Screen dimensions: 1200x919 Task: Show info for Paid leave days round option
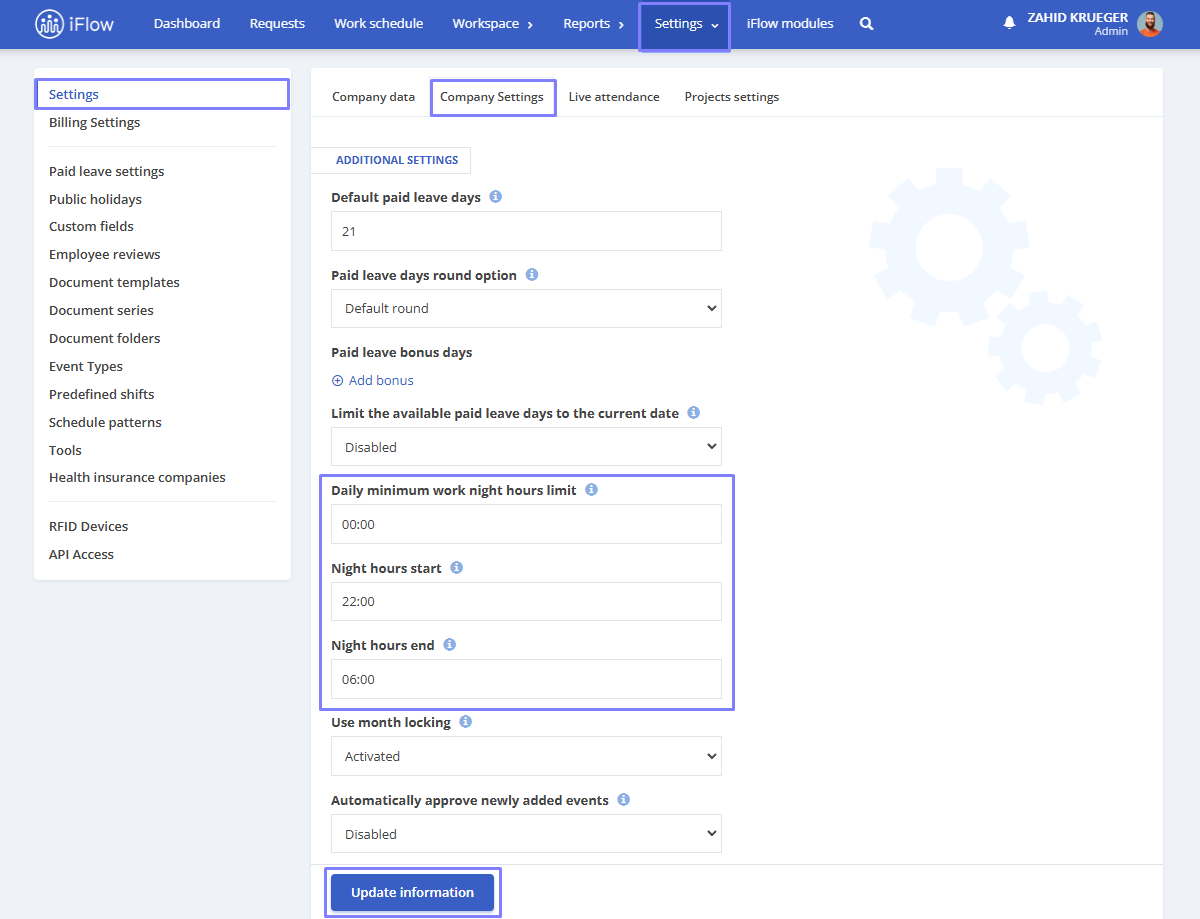click(x=532, y=274)
